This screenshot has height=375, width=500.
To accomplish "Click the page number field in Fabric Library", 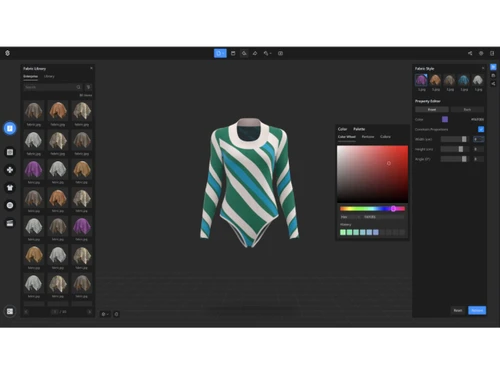I will click(55, 312).
